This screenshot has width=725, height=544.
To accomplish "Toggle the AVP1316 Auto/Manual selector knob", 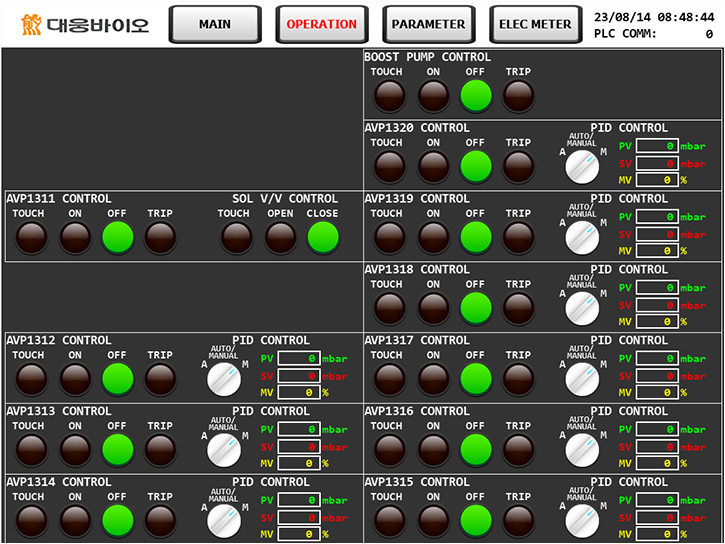I will [582, 450].
